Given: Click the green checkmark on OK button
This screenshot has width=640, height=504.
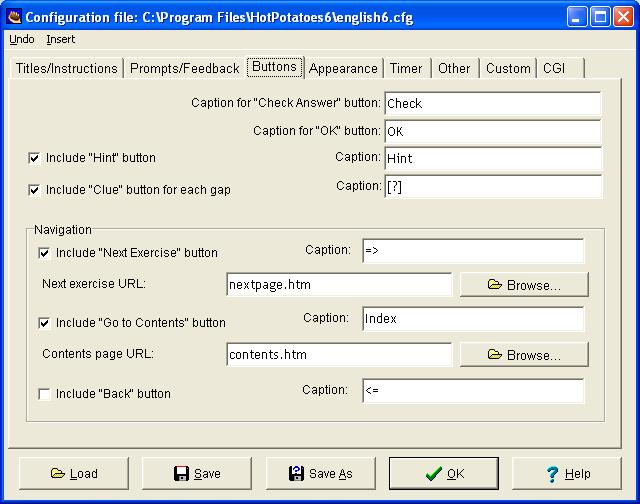Looking at the screenshot, I should point(433,473).
